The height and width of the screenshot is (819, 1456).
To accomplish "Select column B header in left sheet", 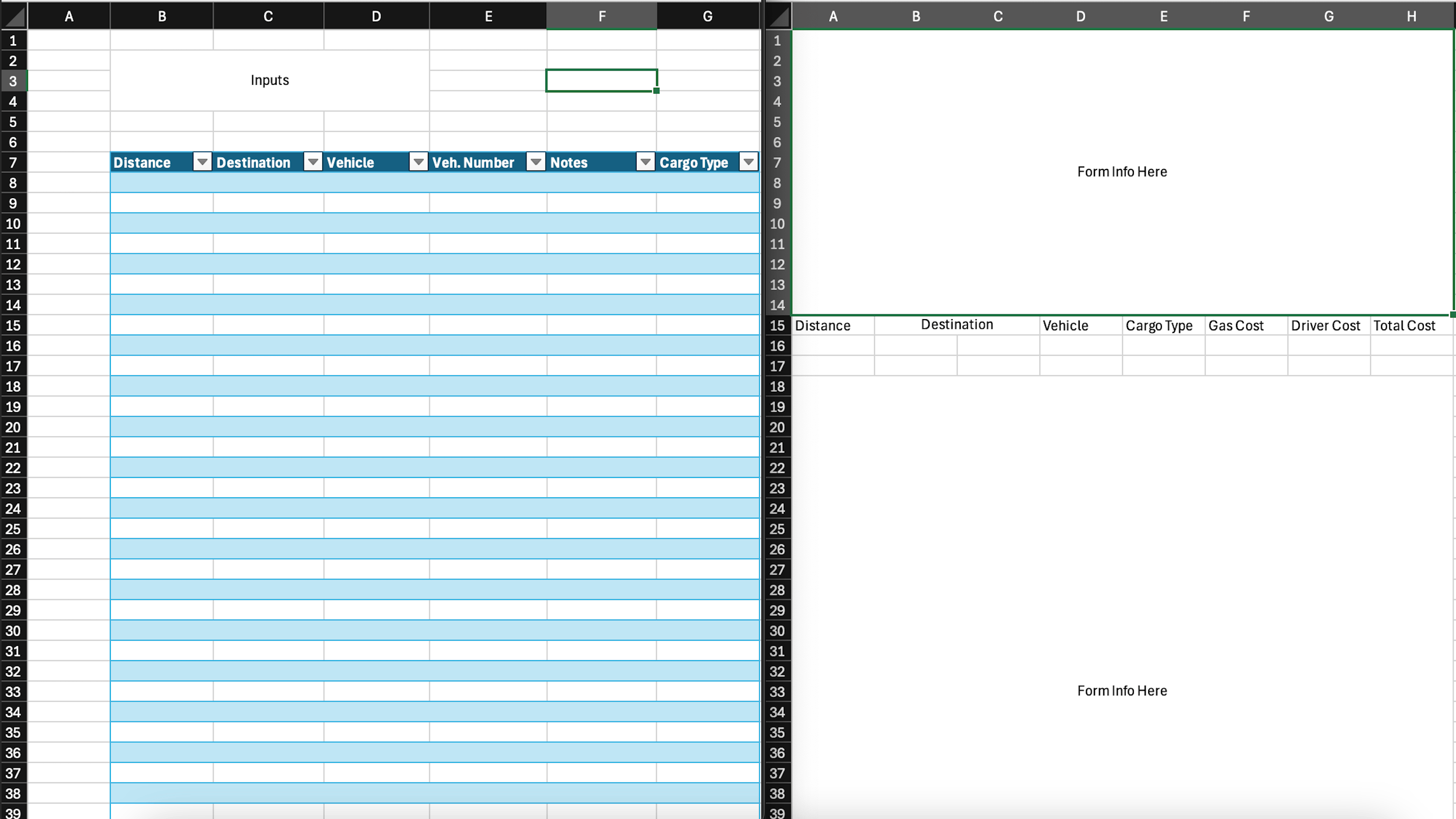I will 162,16.
